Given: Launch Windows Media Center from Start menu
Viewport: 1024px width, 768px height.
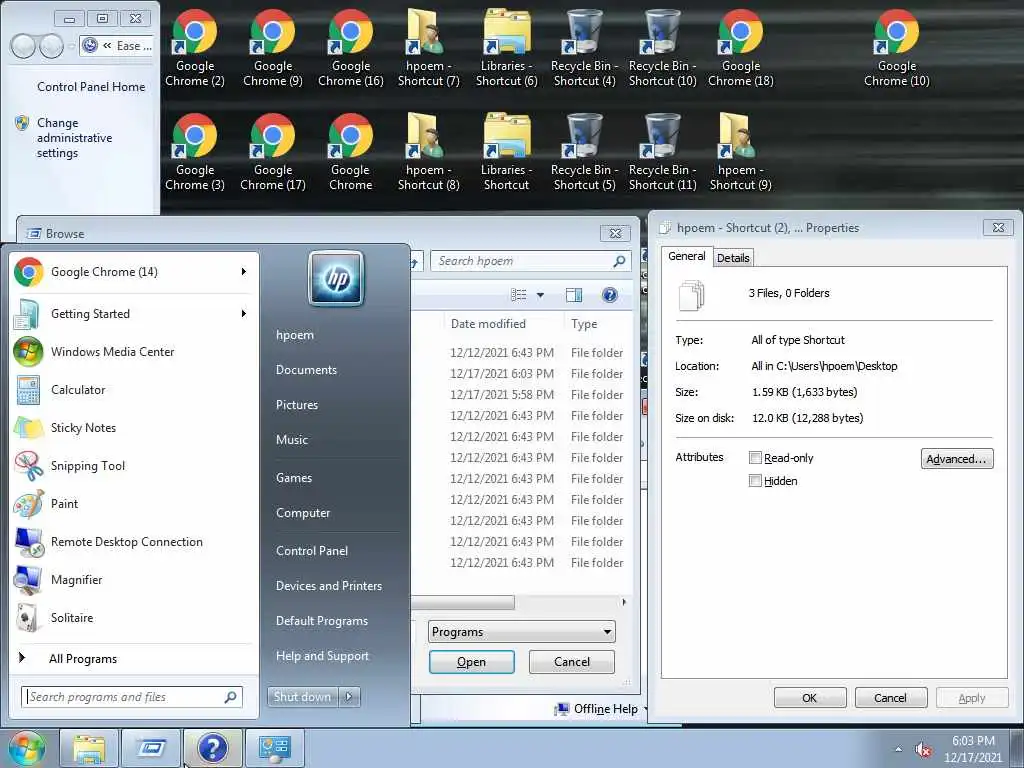Looking at the screenshot, I should coord(134,352).
